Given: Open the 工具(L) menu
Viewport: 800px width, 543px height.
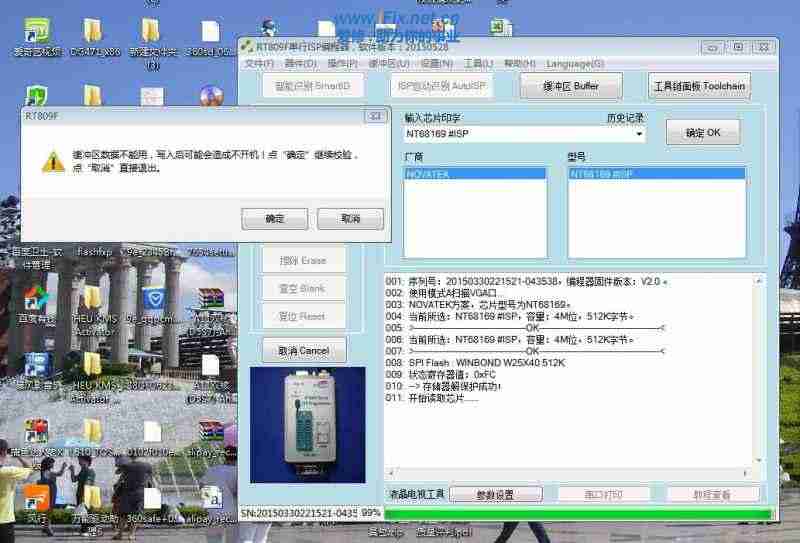Looking at the screenshot, I should pos(478,64).
